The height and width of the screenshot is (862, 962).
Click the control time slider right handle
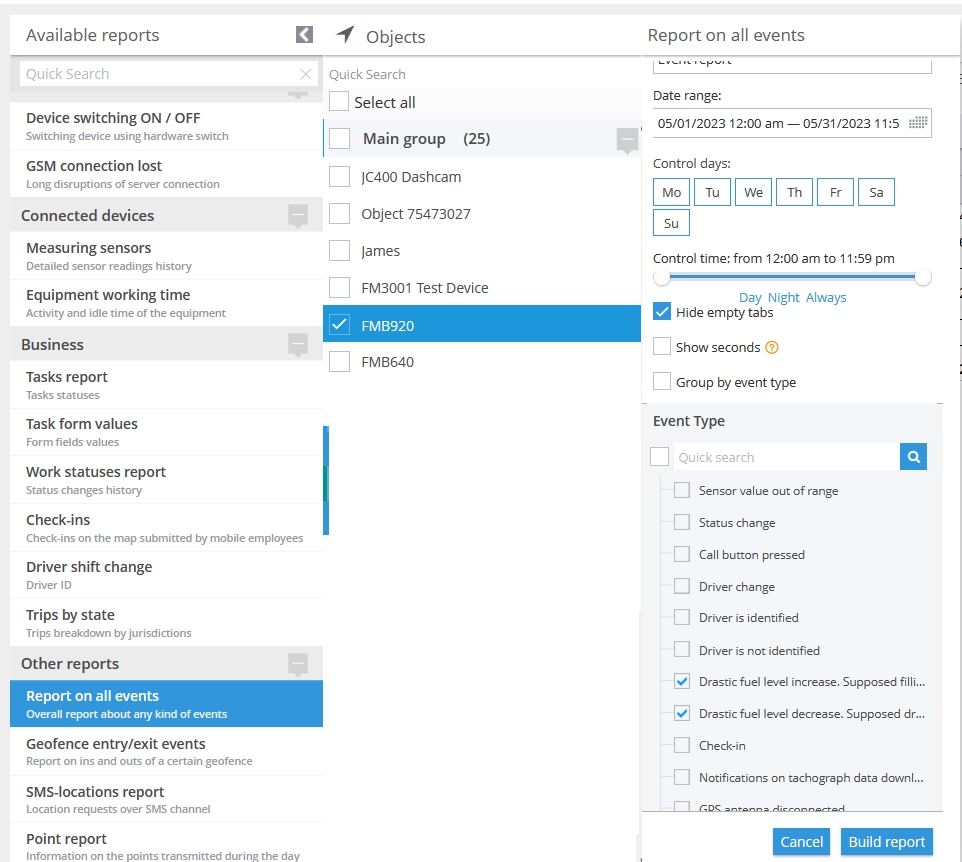pos(923,277)
